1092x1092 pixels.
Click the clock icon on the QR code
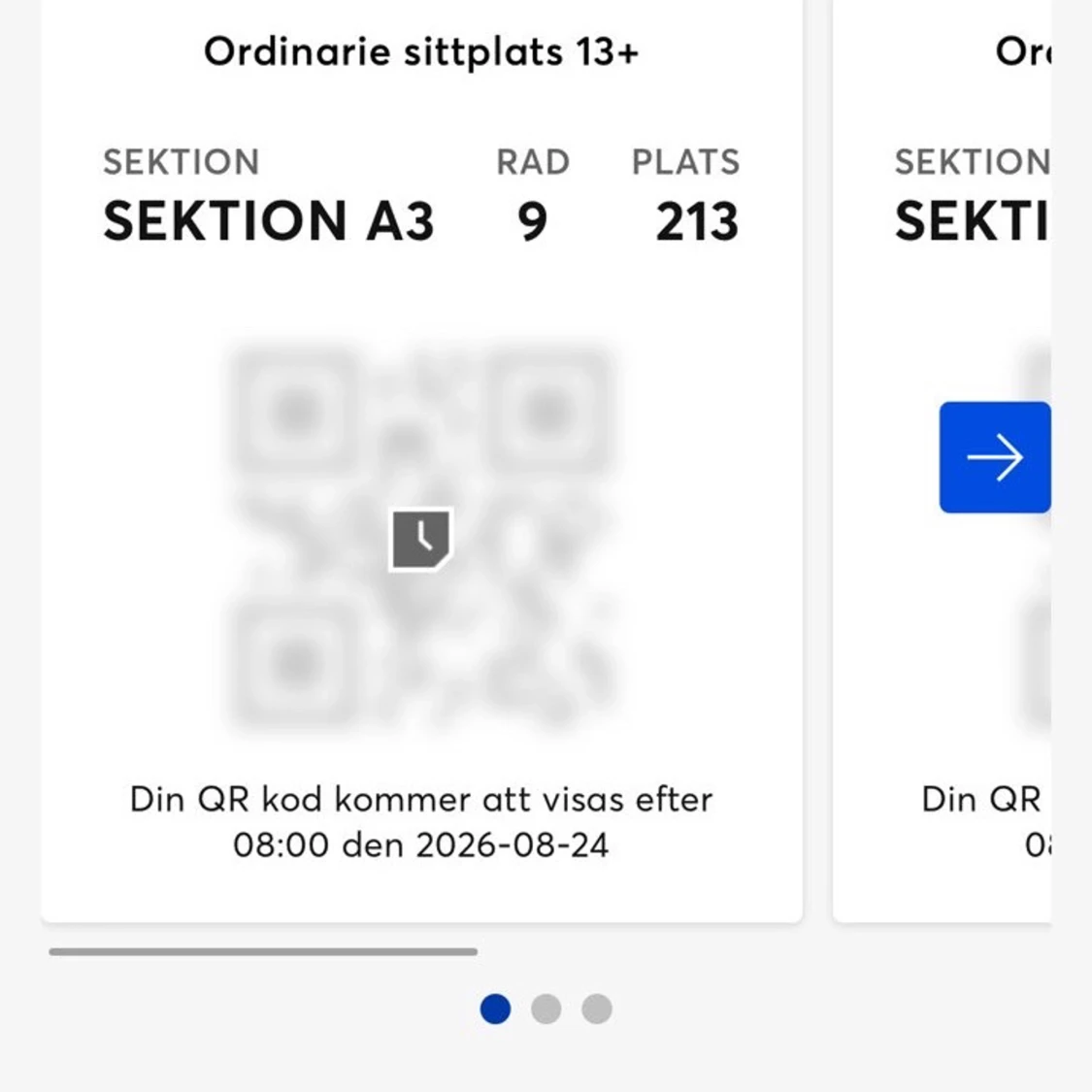click(420, 539)
